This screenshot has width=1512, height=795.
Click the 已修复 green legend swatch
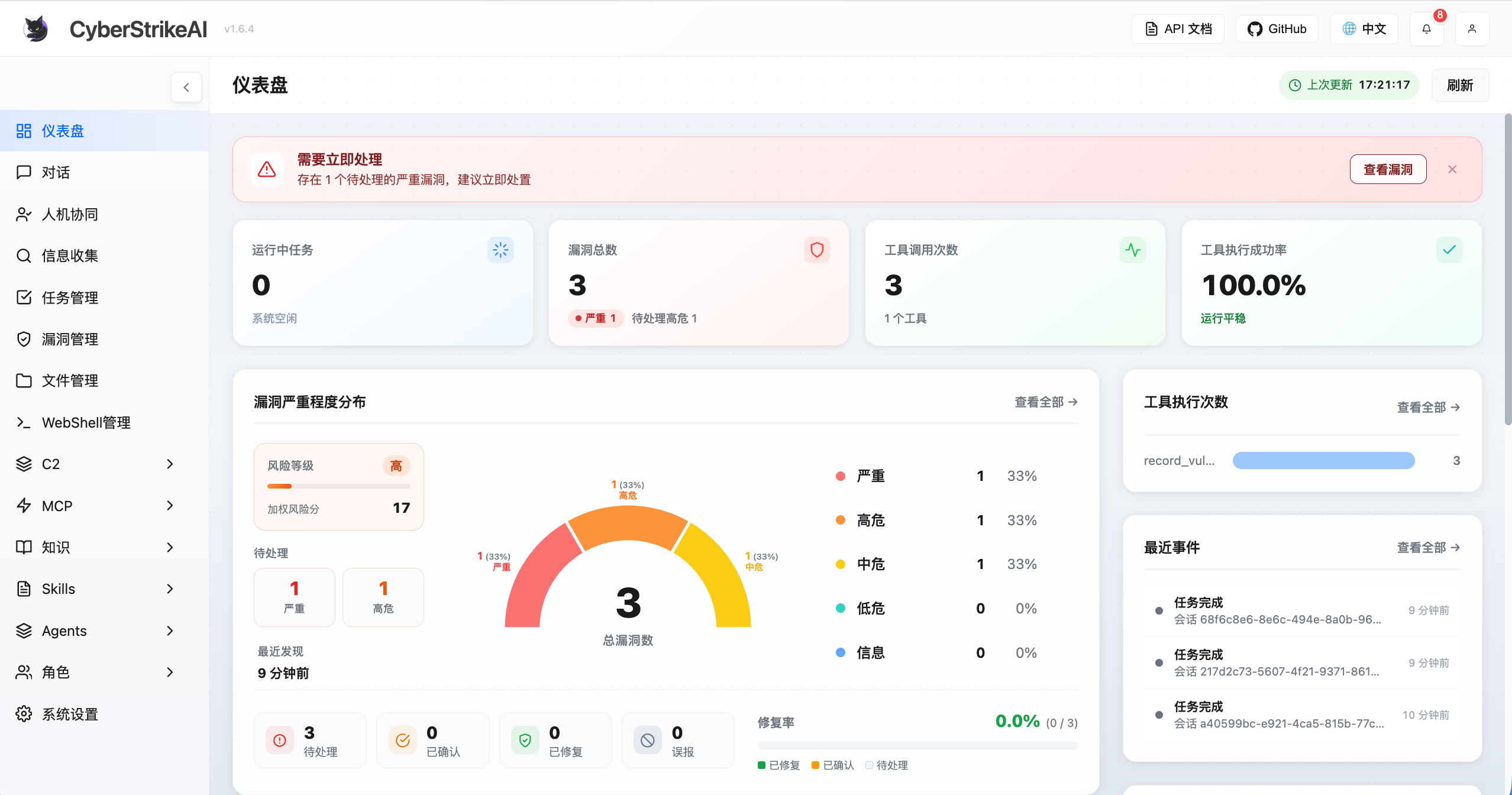click(762, 765)
